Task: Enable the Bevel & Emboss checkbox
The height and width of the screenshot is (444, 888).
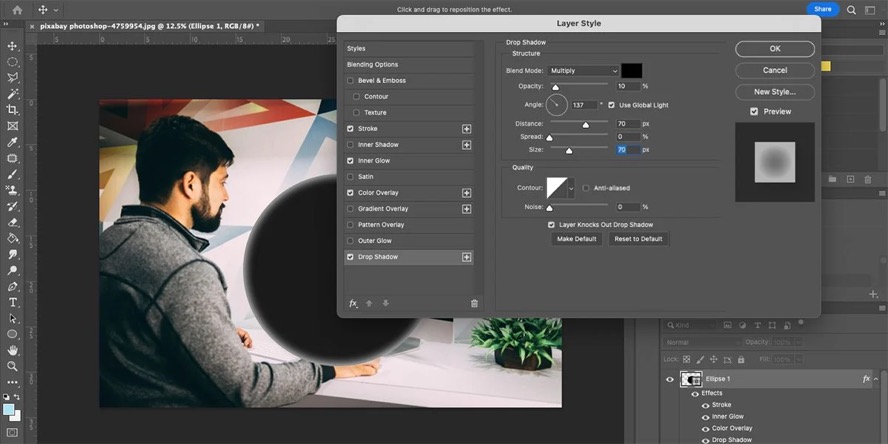Action: coord(350,80)
